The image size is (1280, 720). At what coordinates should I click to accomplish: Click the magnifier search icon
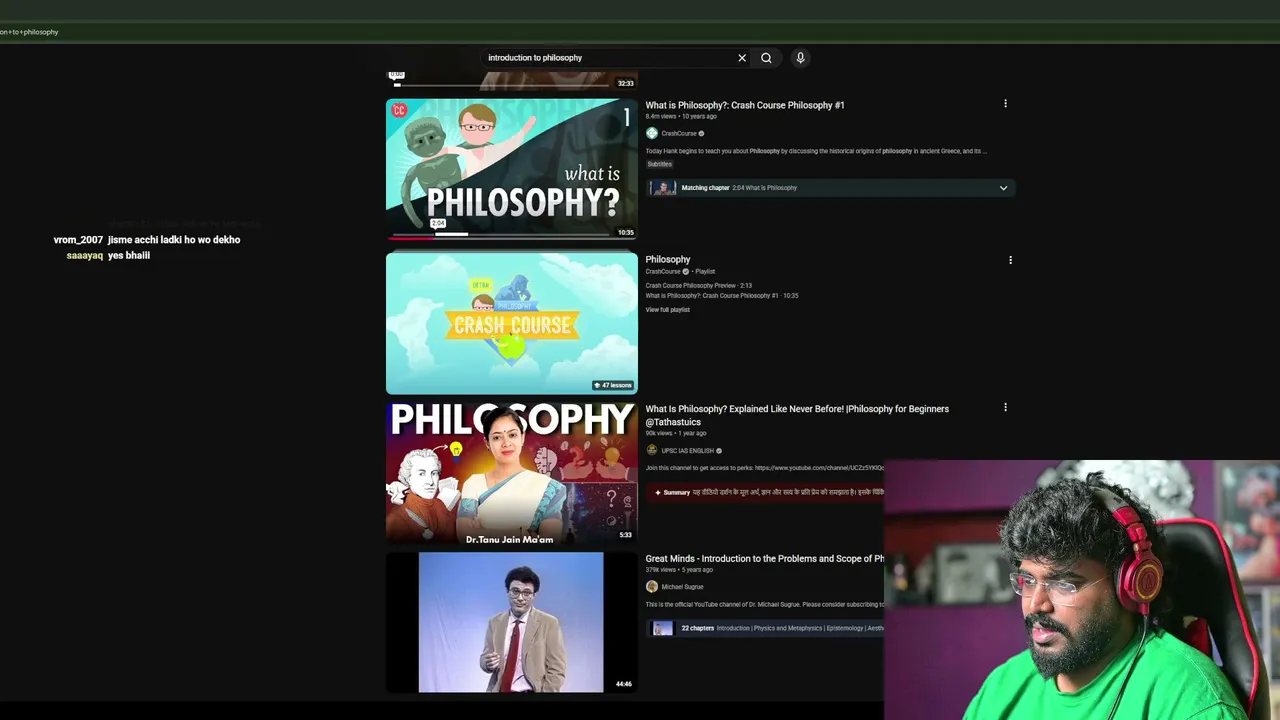click(x=766, y=58)
